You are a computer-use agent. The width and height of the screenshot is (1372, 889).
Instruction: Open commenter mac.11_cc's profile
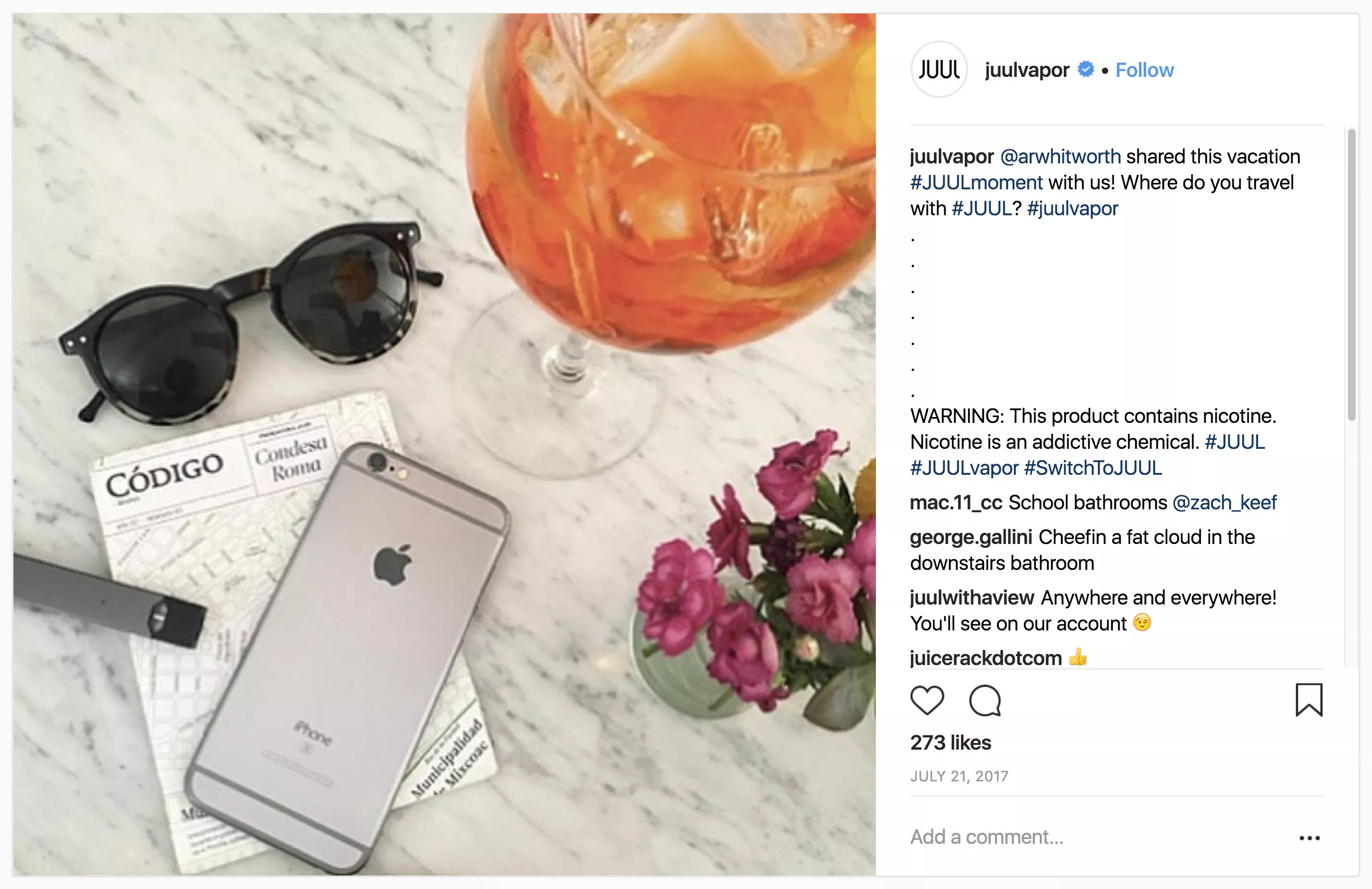point(956,502)
